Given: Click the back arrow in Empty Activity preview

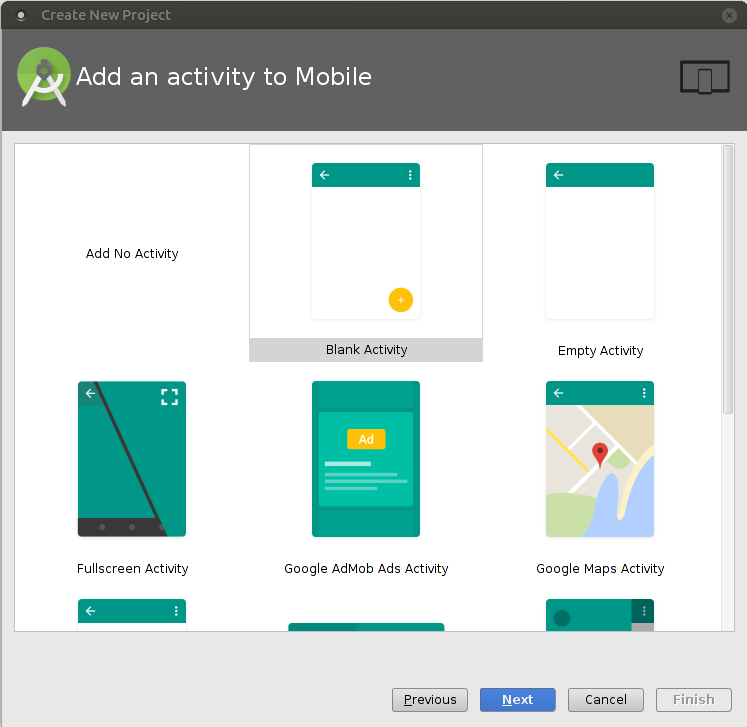Looking at the screenshot, I should coord(558,175).
